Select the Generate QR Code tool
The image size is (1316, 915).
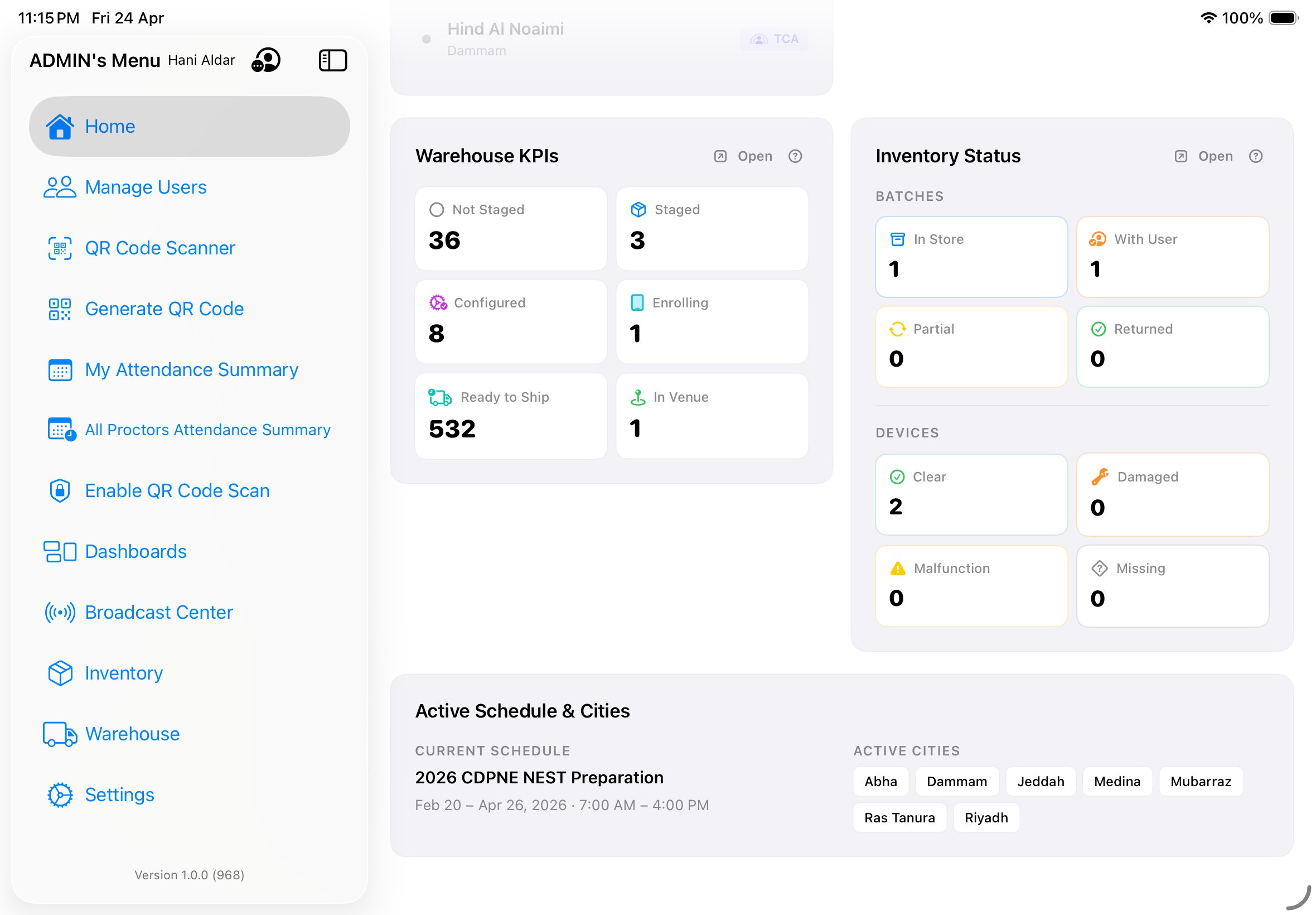164,309
